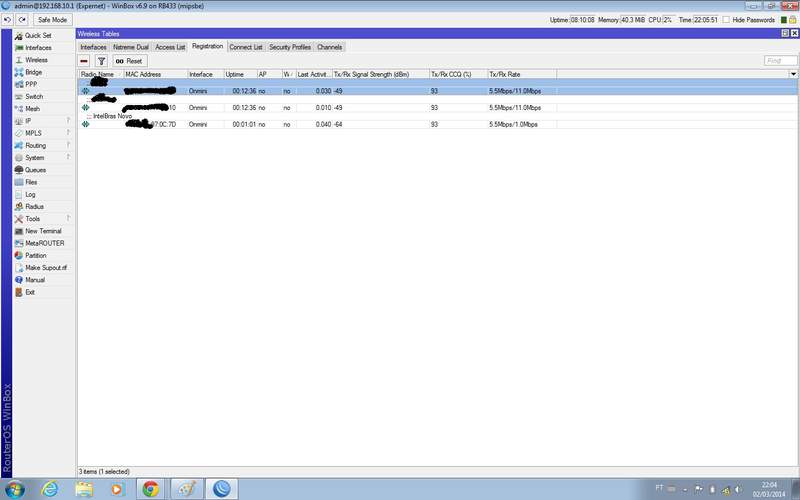Switch to the Access List tab
This screenshot has height=500, width=800.
pyautogui.click(x=170, y=47)
